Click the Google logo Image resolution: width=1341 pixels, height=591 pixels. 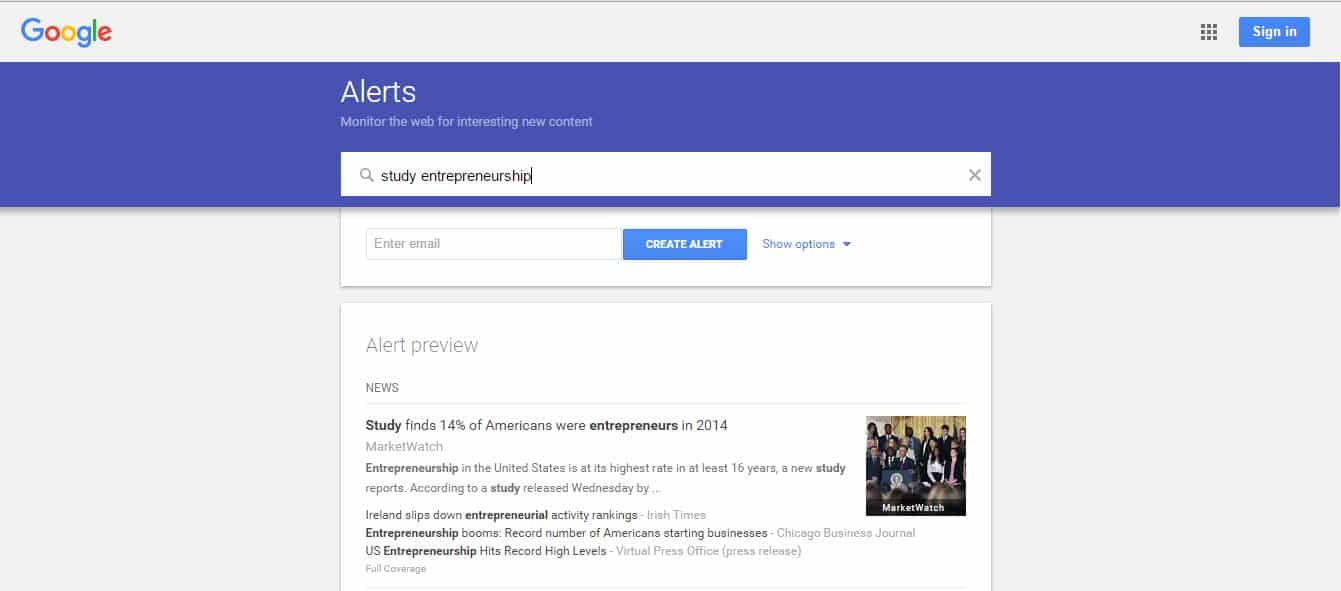(x=66, y=32)
